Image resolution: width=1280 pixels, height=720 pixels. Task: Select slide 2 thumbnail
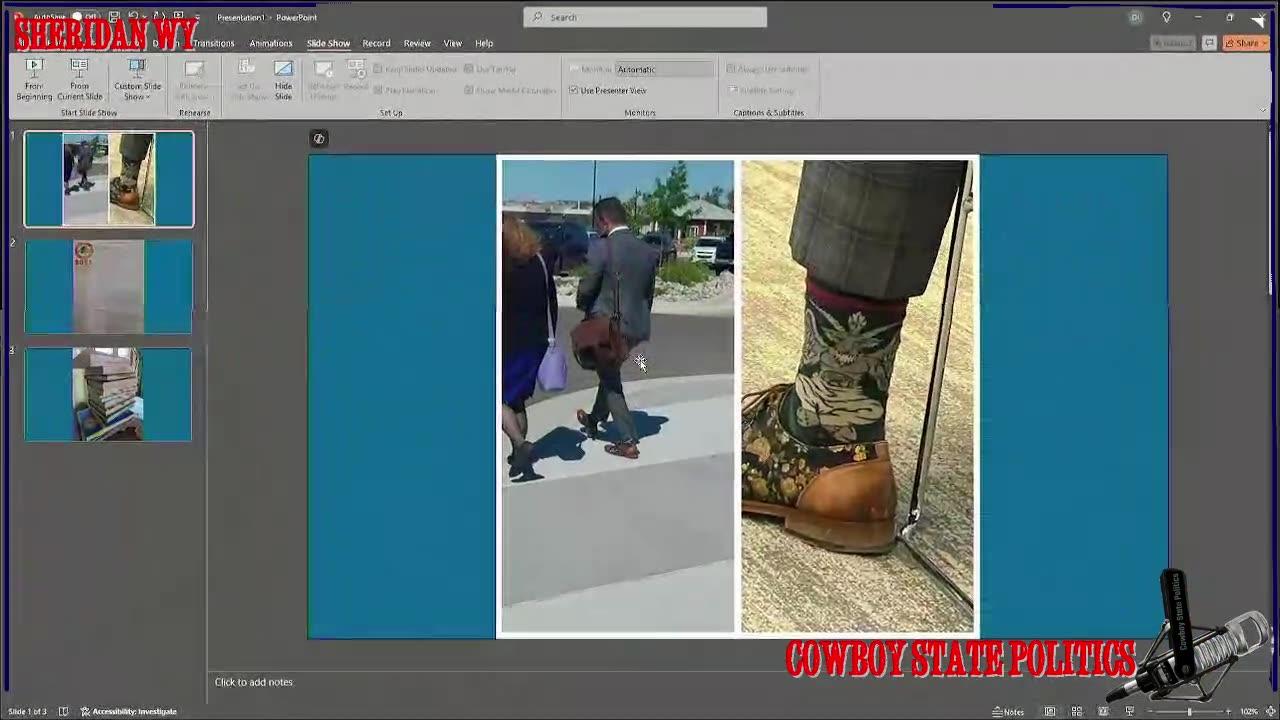tap(108, 286)
